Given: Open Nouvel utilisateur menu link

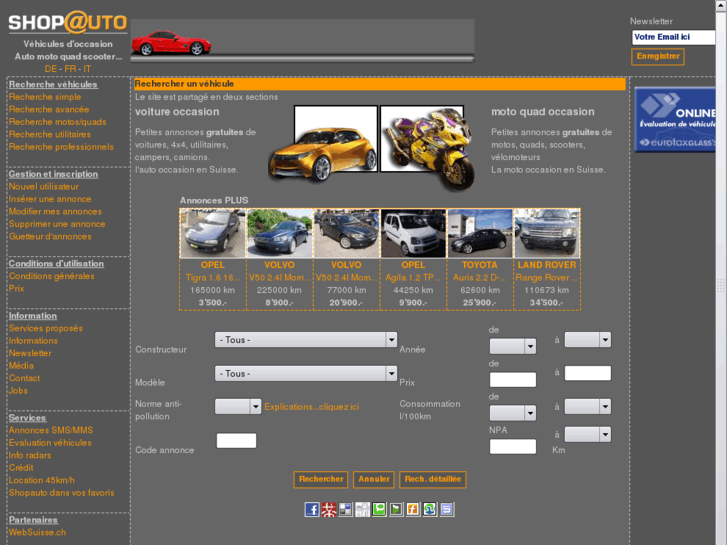Looking at the screenshot, I should [44, 186].
